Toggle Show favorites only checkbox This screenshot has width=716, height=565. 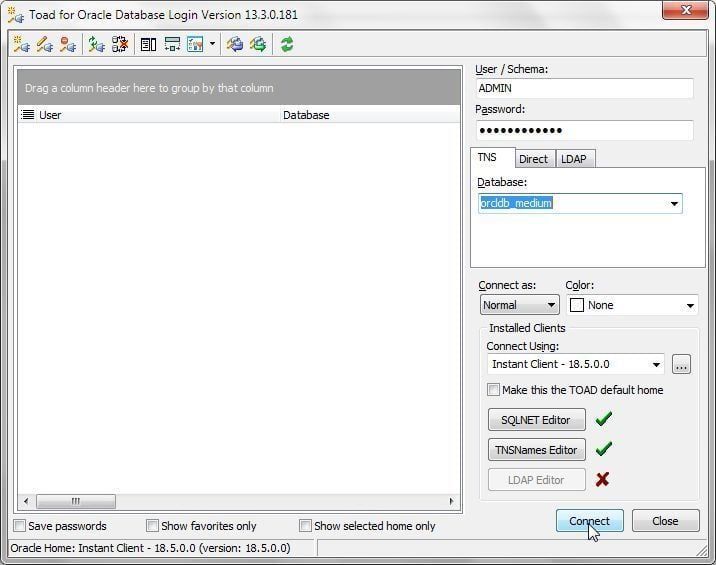coord(153,526)
